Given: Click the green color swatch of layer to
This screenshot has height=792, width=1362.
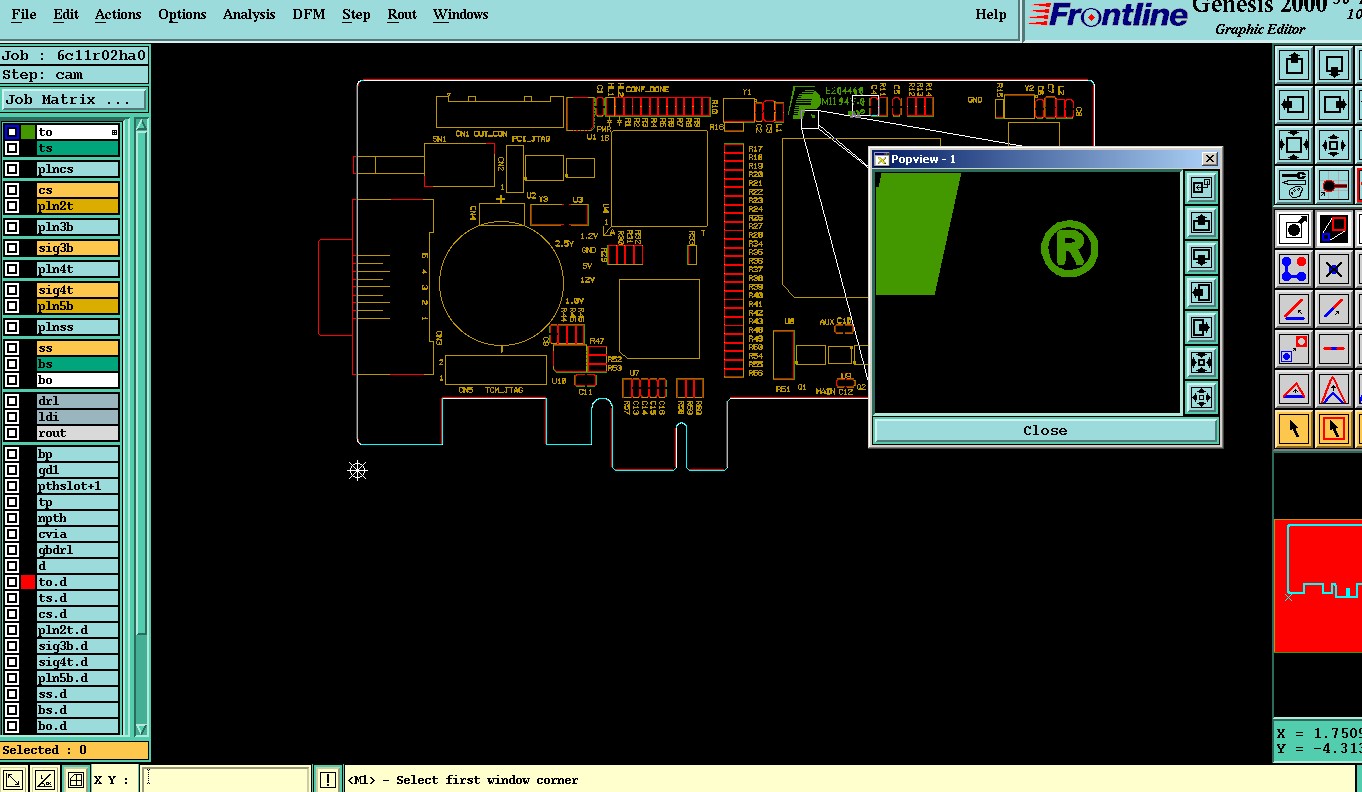Looking at the screenshot, I should 28,132.
